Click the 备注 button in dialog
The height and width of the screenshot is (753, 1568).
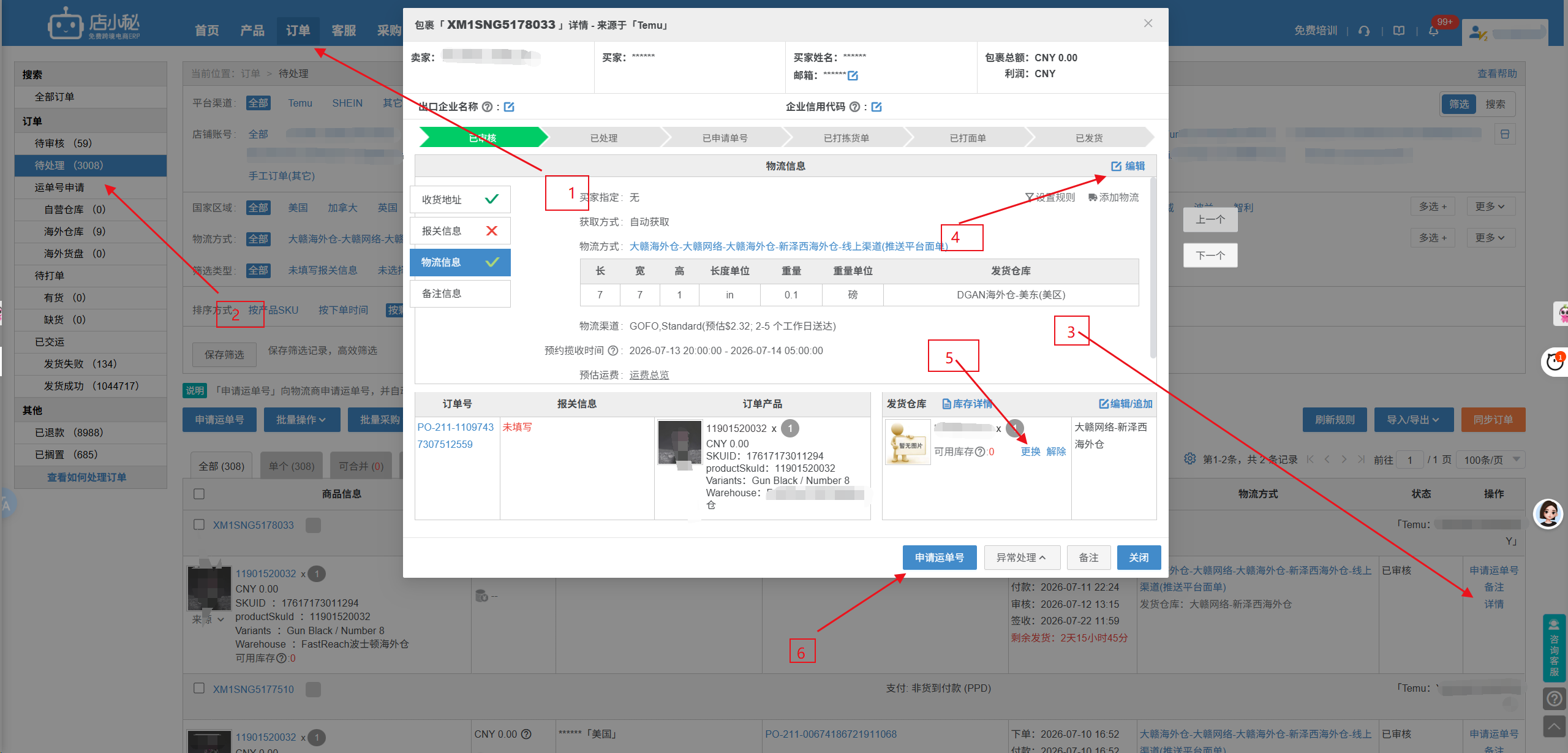[x=1088, y=558]
